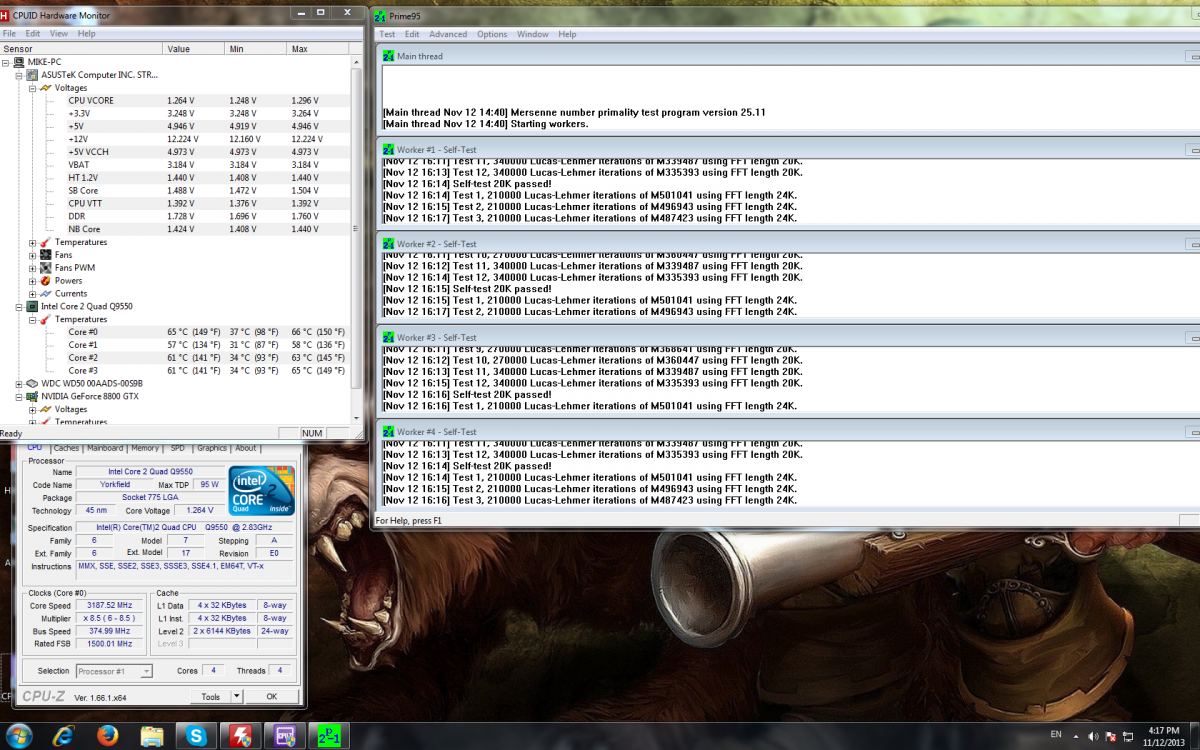Open the Windows Start menu orb
Screen dimensions: 1200x750
17,734
